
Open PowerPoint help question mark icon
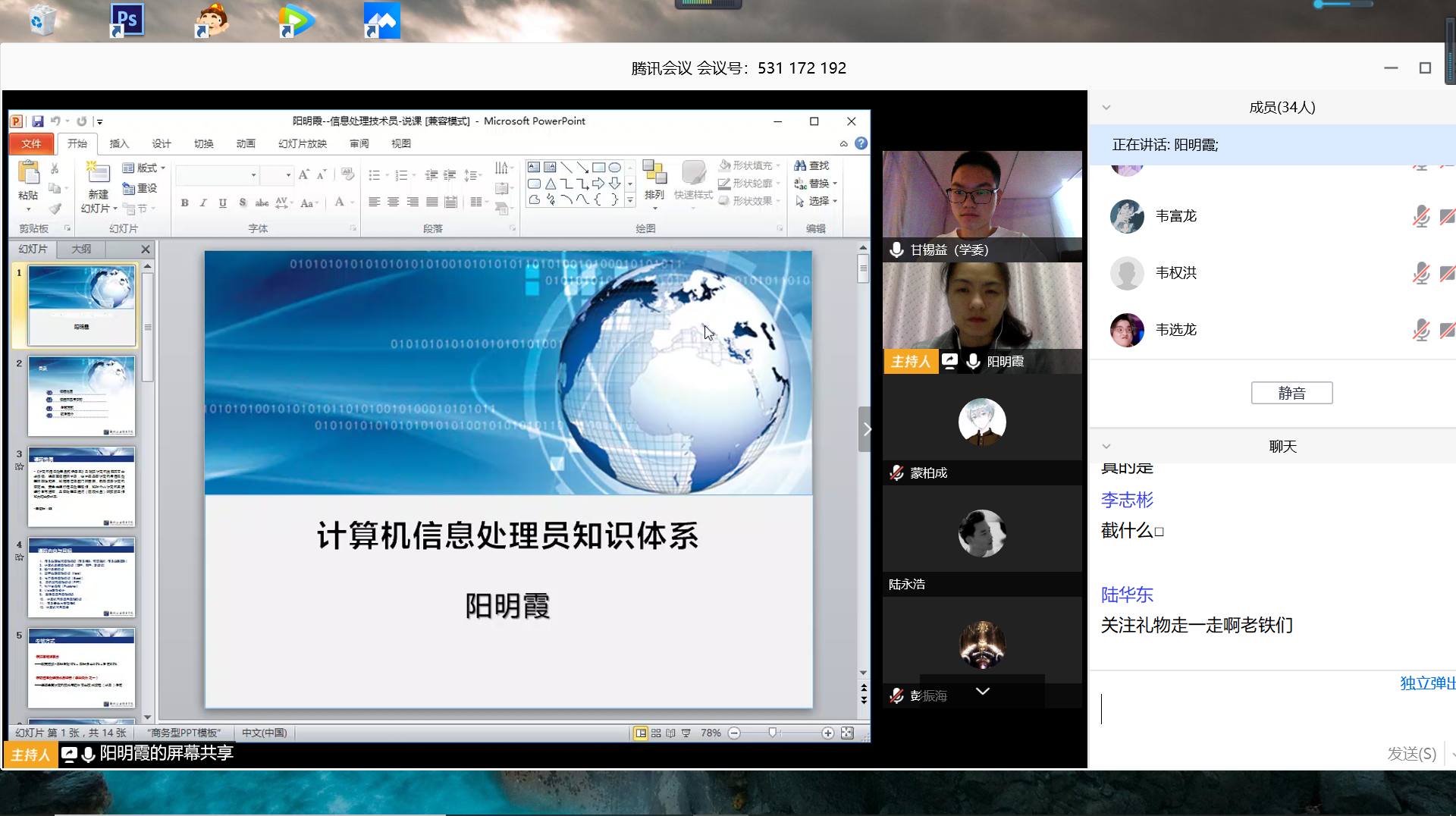coord(861,143)
